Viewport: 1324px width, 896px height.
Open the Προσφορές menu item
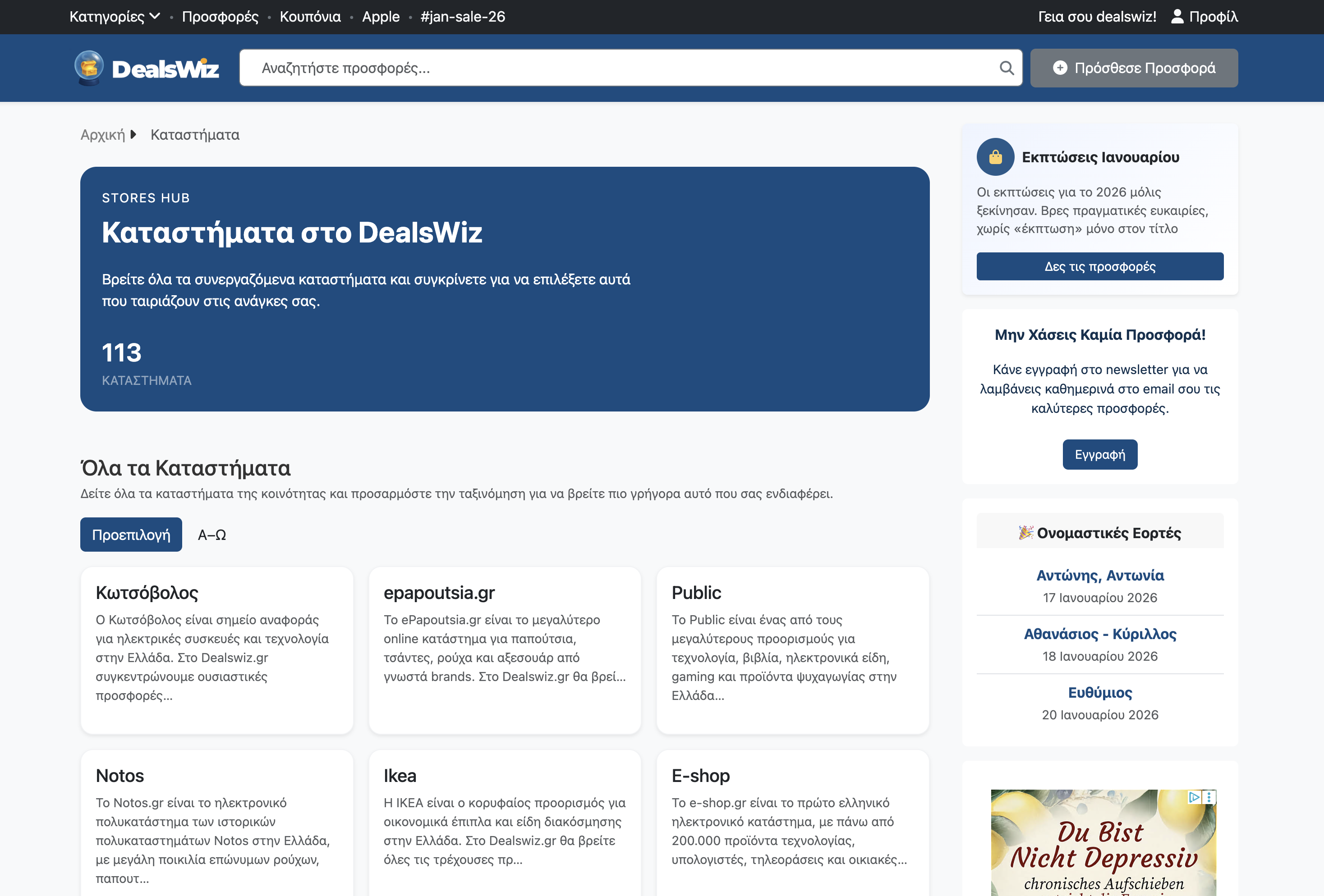220,17
